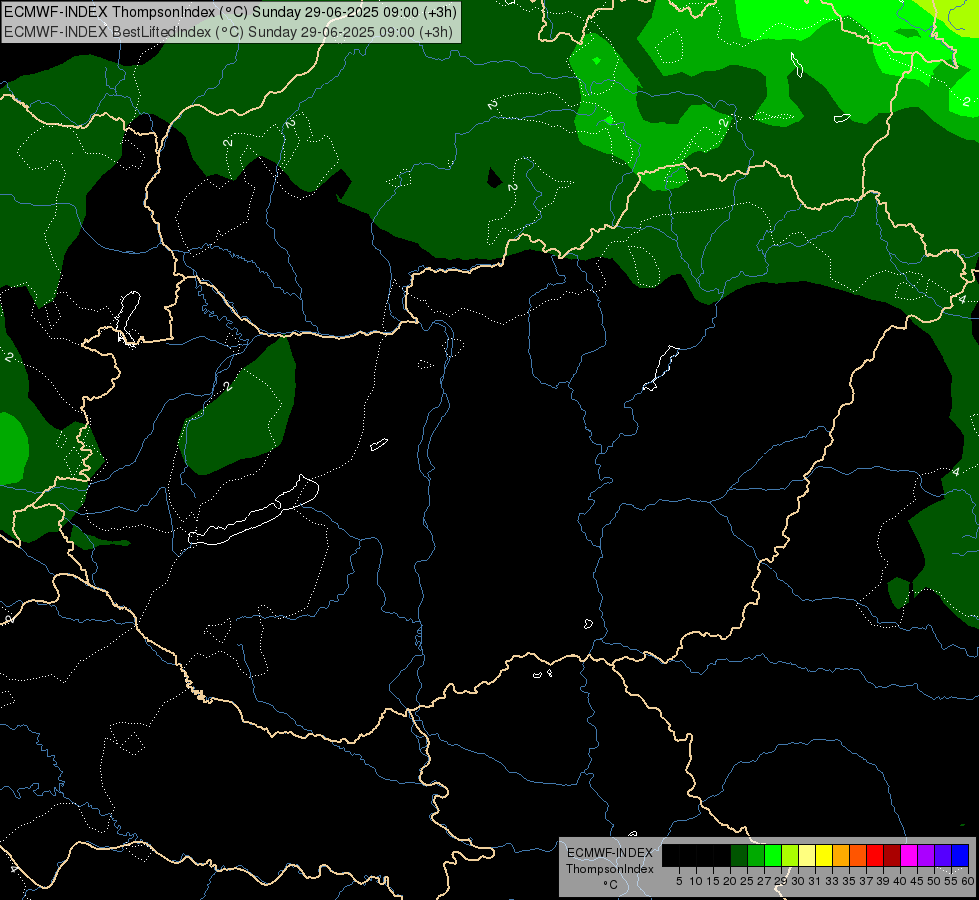Click the legend tick value '27'
Viewport: 979px width, 900px height.
click(764, 881)
